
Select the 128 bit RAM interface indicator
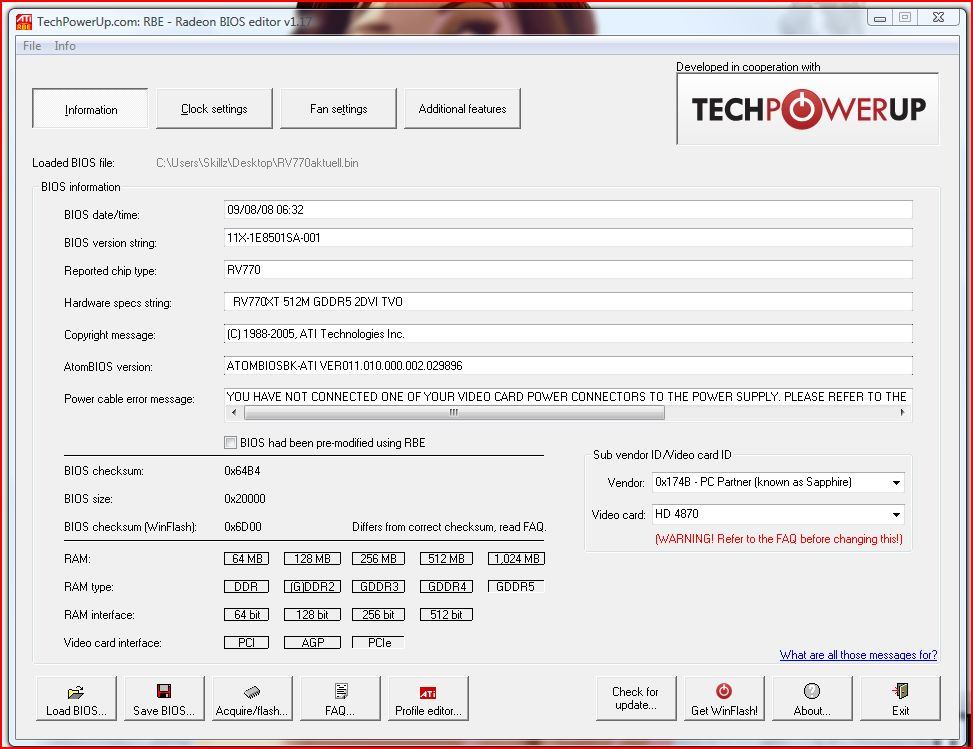pyautogui.click(x=312, y=614)
